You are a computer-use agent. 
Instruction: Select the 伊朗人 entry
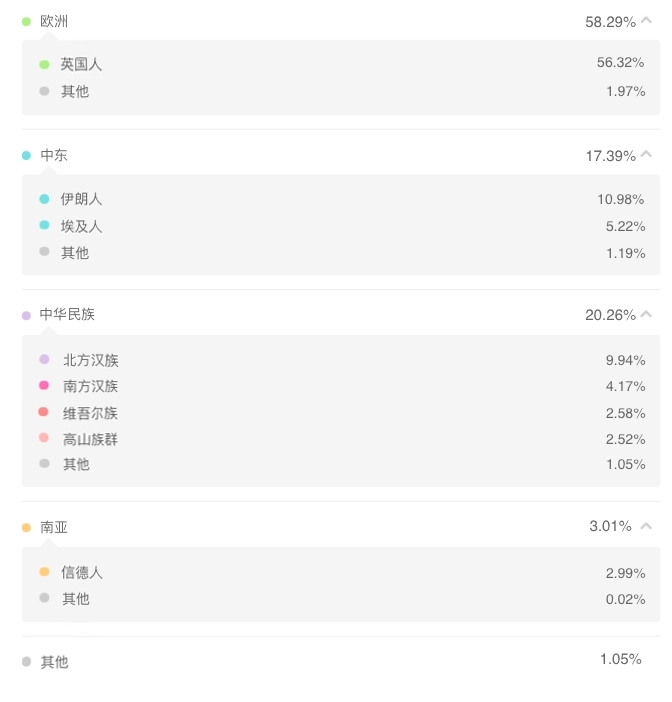coord(341,199)
